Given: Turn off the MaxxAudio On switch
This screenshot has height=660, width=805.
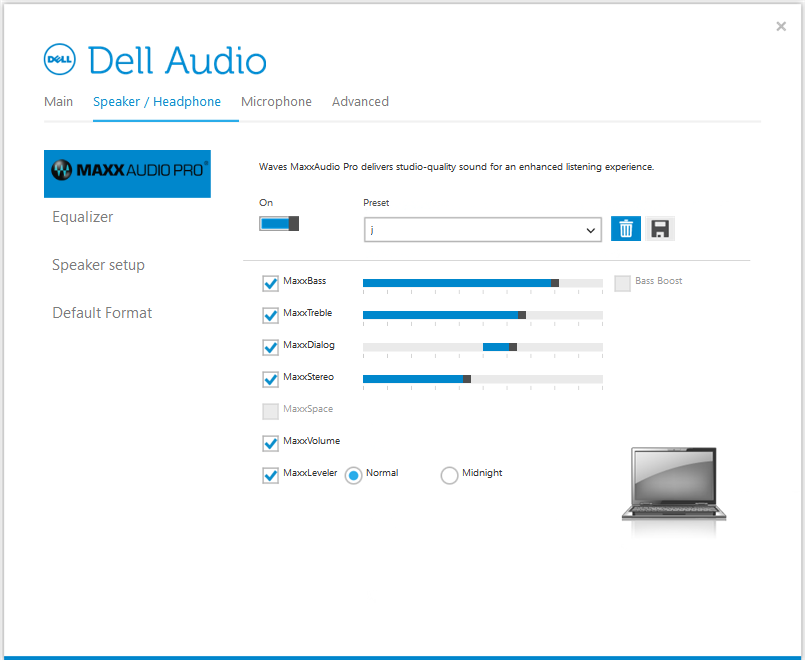Looking at the screenshot, I should pos(279,223).
